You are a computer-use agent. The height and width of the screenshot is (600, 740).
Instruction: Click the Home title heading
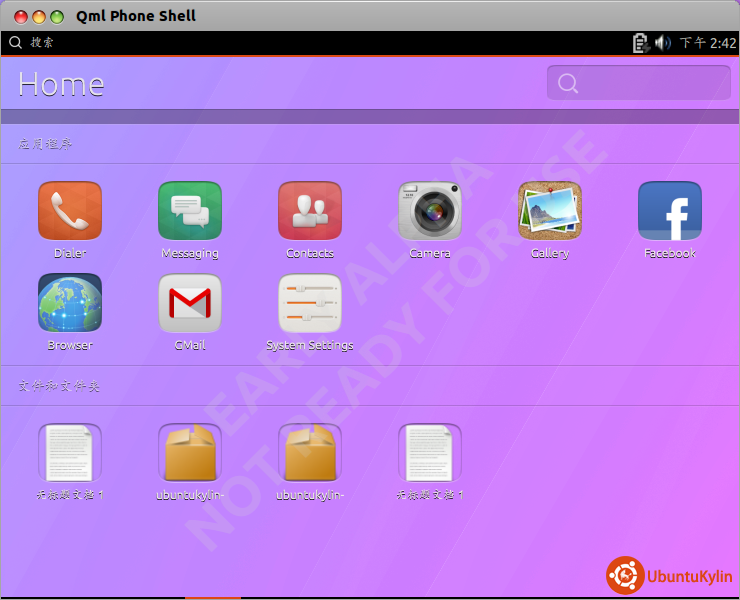pyautogui.click(x=61, y=84)
